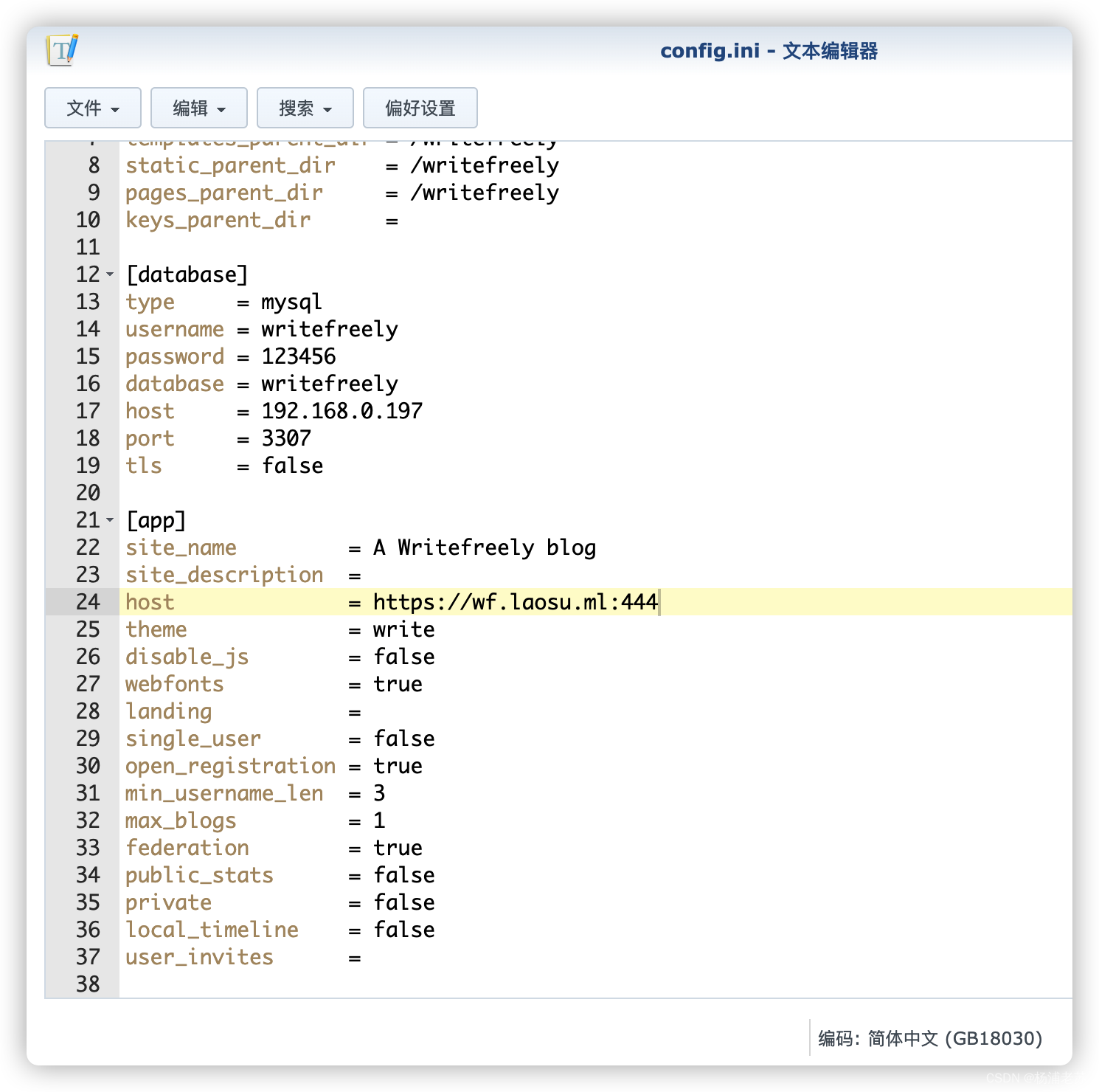
Task: Click the public_stats key
Action: [199, 875]
